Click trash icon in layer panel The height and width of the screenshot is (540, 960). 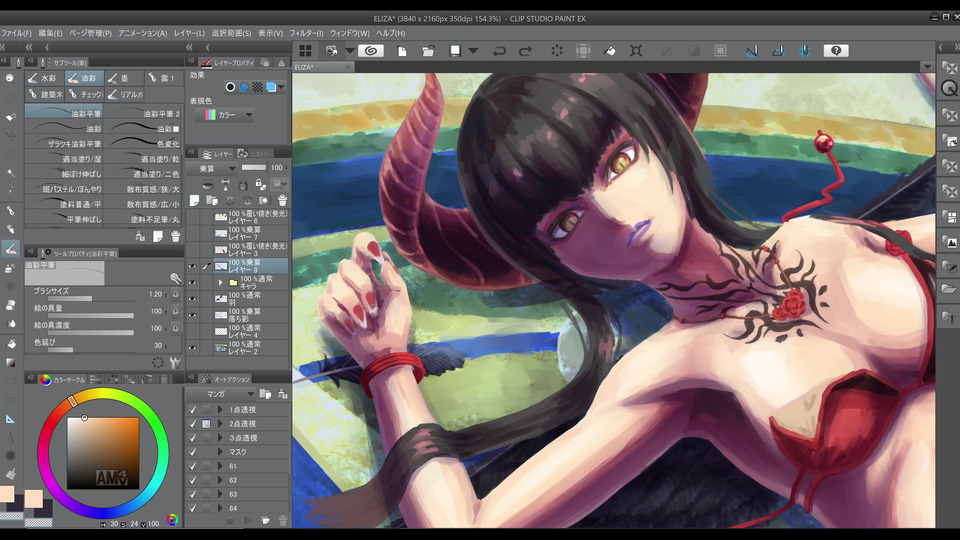tap(282, 200)
